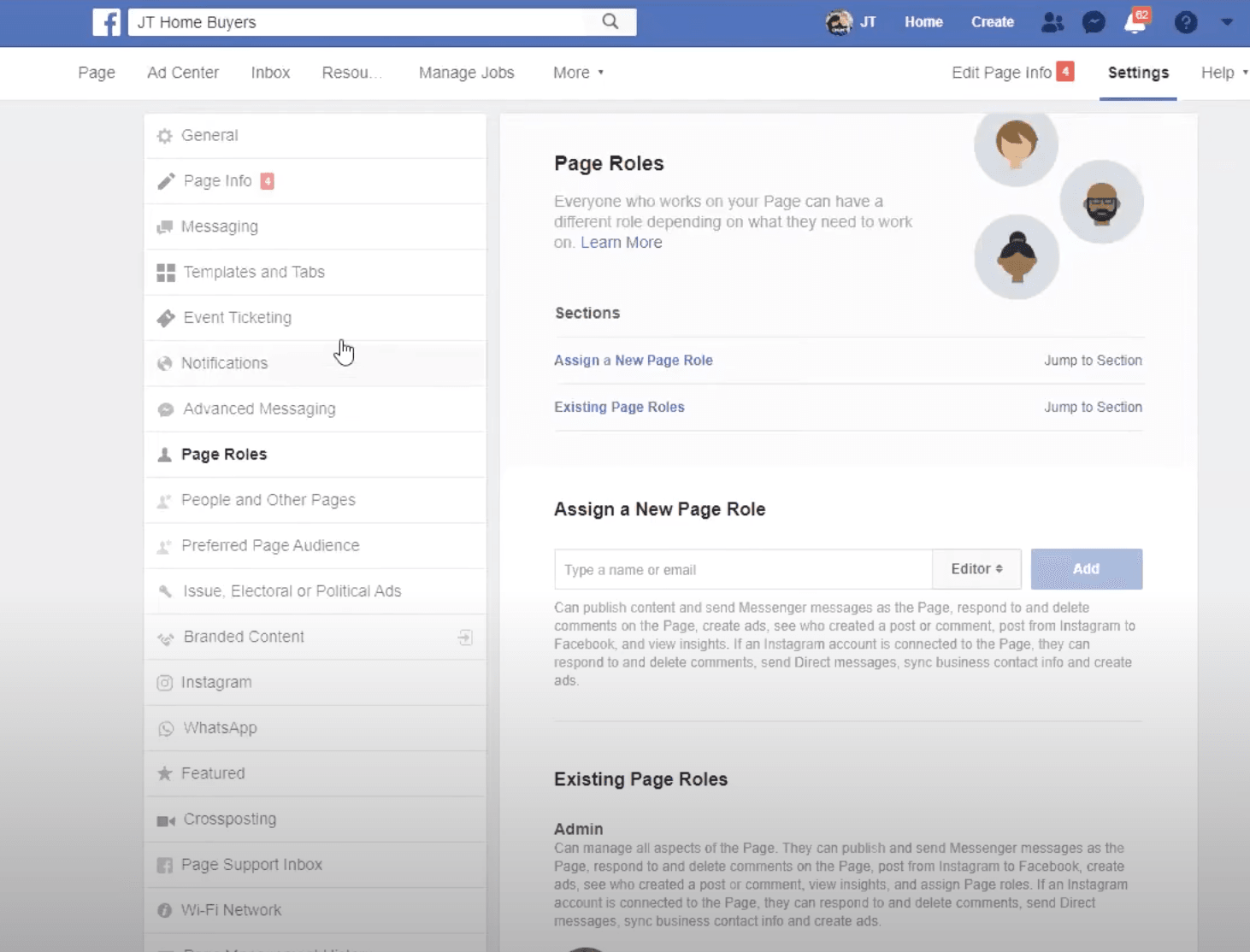Click the Notifications globe icon
The image size is (1250, 952).
(x=165, y=363)
